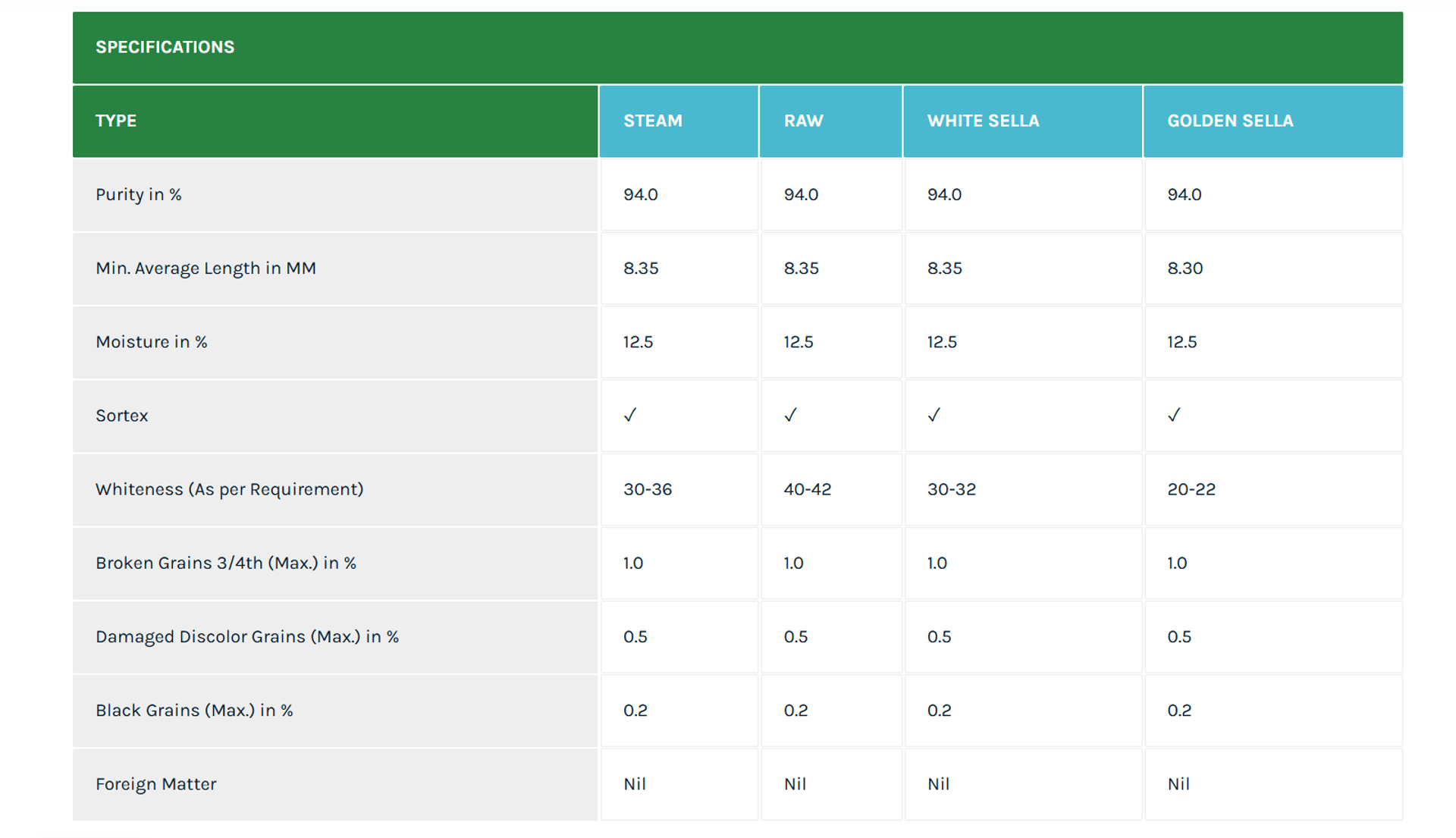Image resolution: width=1456 pixels, height=838 pixels.
Task: Click White Sella black grains value 0.2
Action: pyautogui.click(x=940, y=711)
